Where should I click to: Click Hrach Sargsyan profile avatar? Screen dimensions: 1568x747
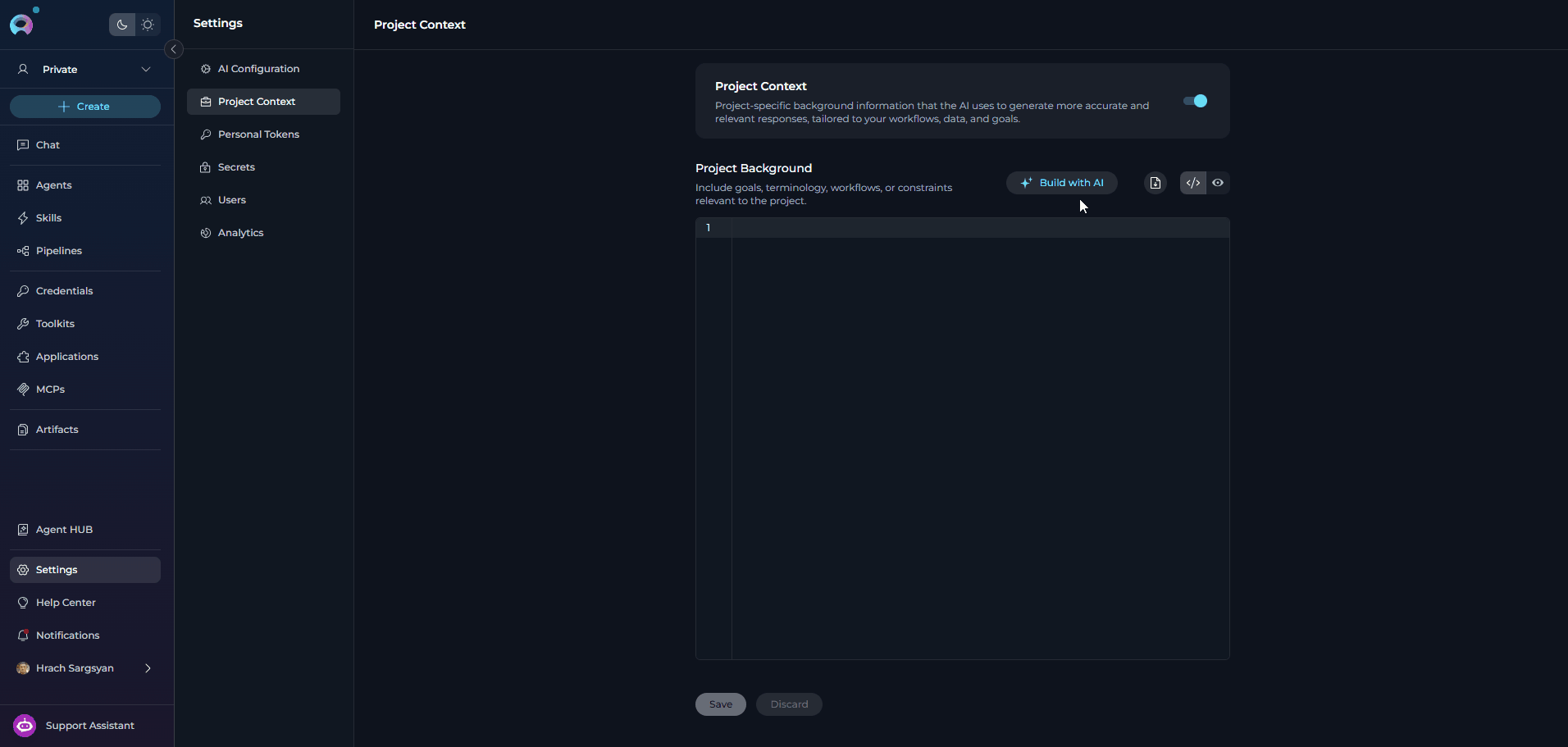pos(23,668)
